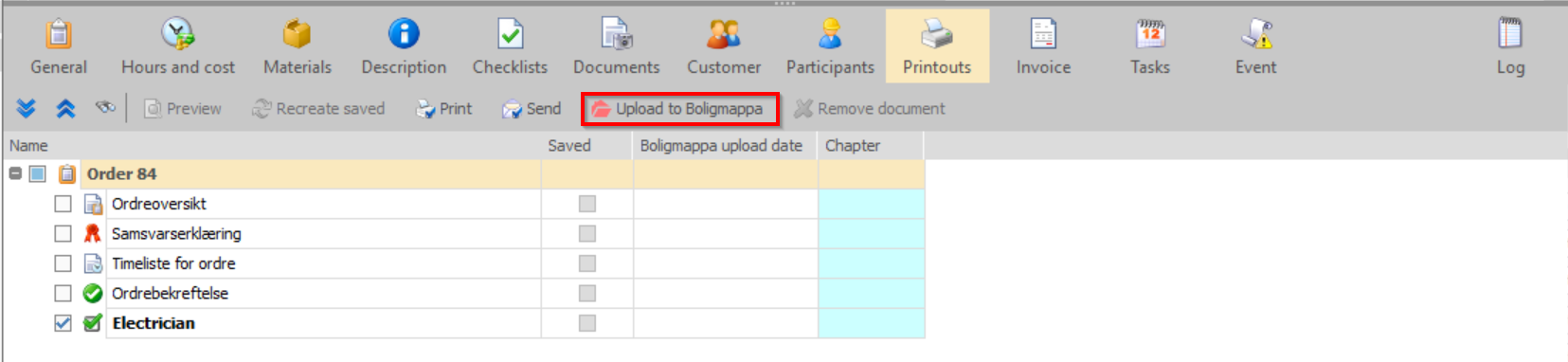Open the Tasks calendar tab
Screen dimensions: 1568x362
click(1150, 46)
